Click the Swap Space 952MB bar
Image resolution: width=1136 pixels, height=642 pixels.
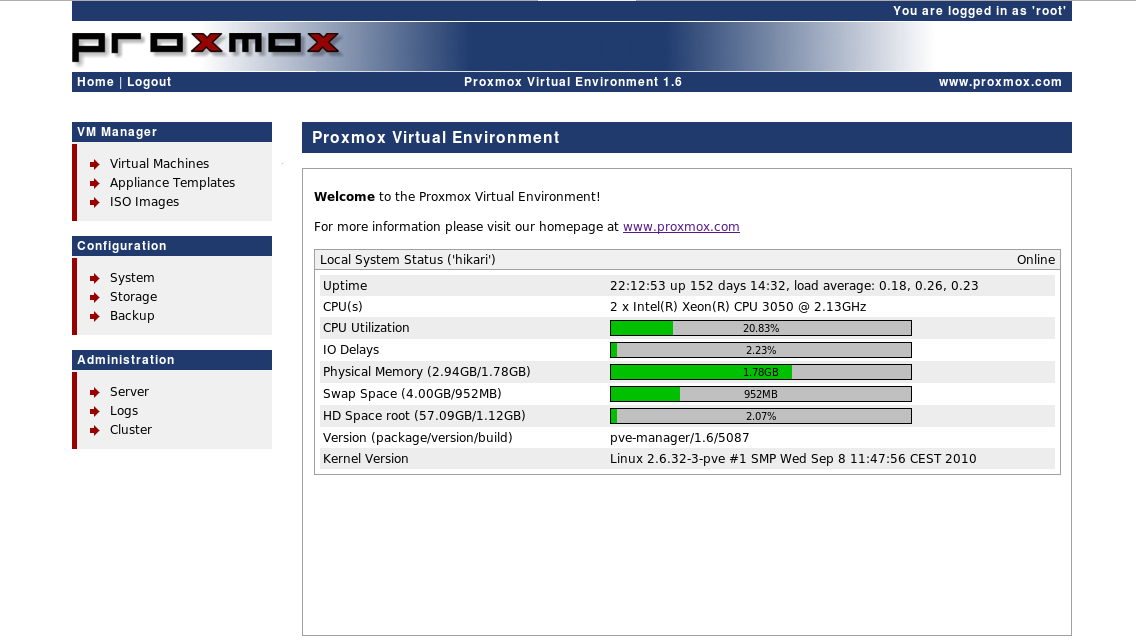coord(761,394)
